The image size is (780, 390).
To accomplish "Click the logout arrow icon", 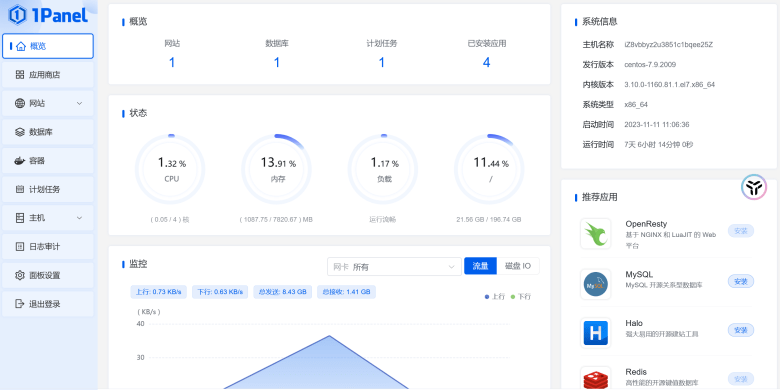I will (20, 304).
